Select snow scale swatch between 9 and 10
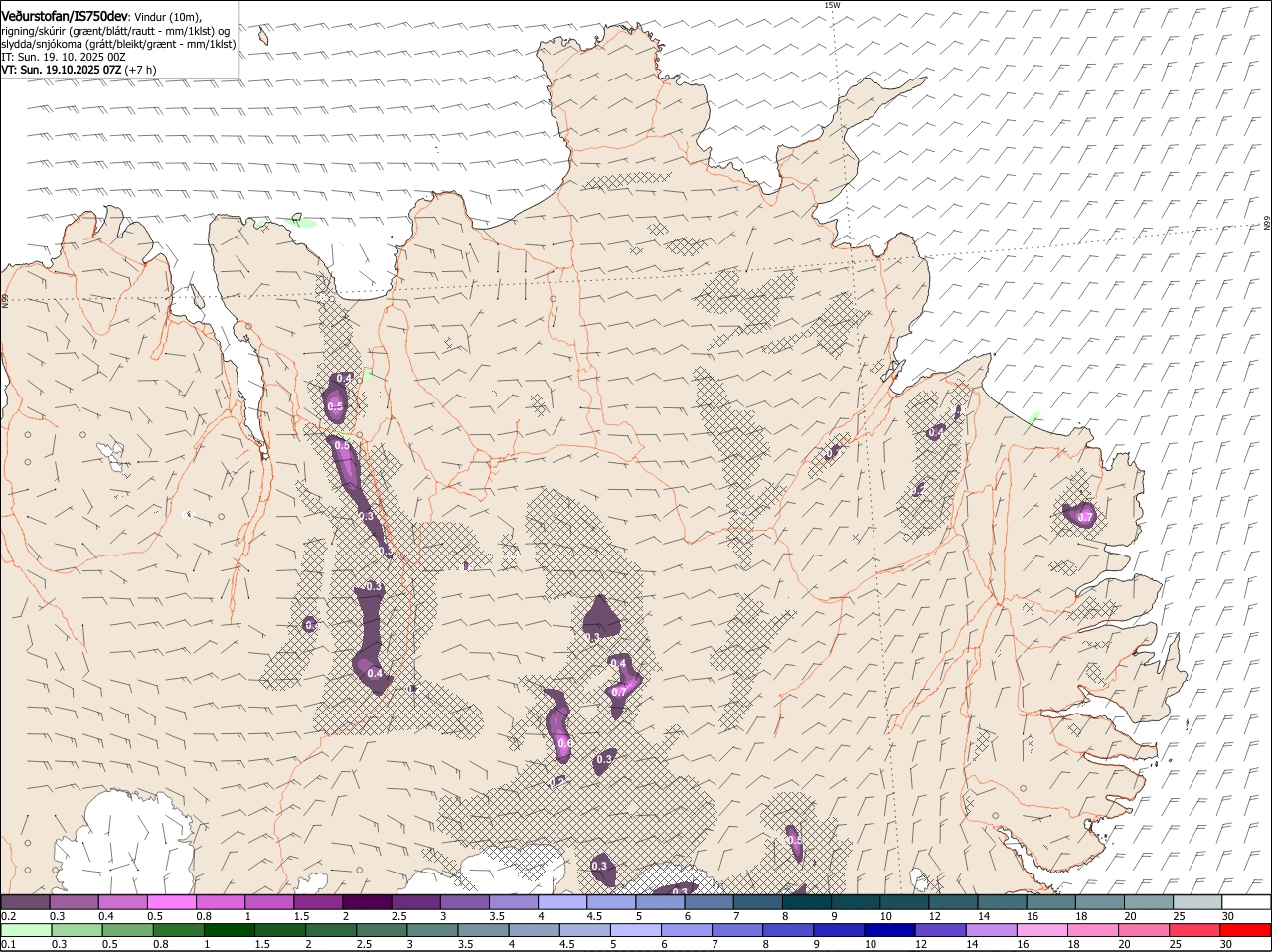 pos(856,902)
